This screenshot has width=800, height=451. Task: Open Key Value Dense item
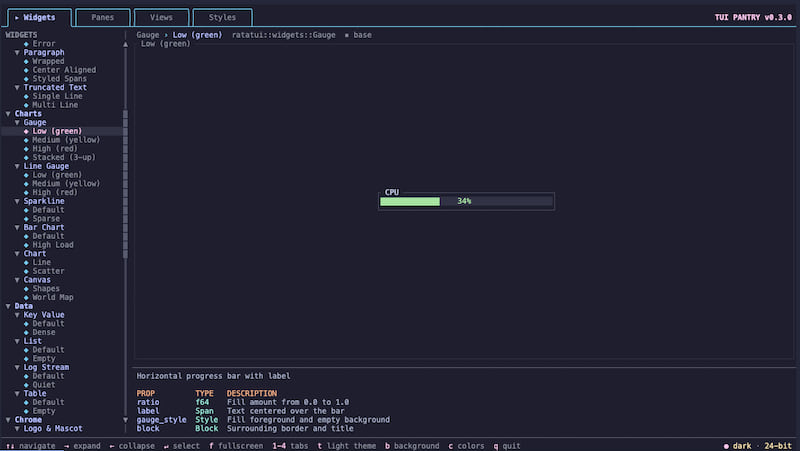pos(44,333)
